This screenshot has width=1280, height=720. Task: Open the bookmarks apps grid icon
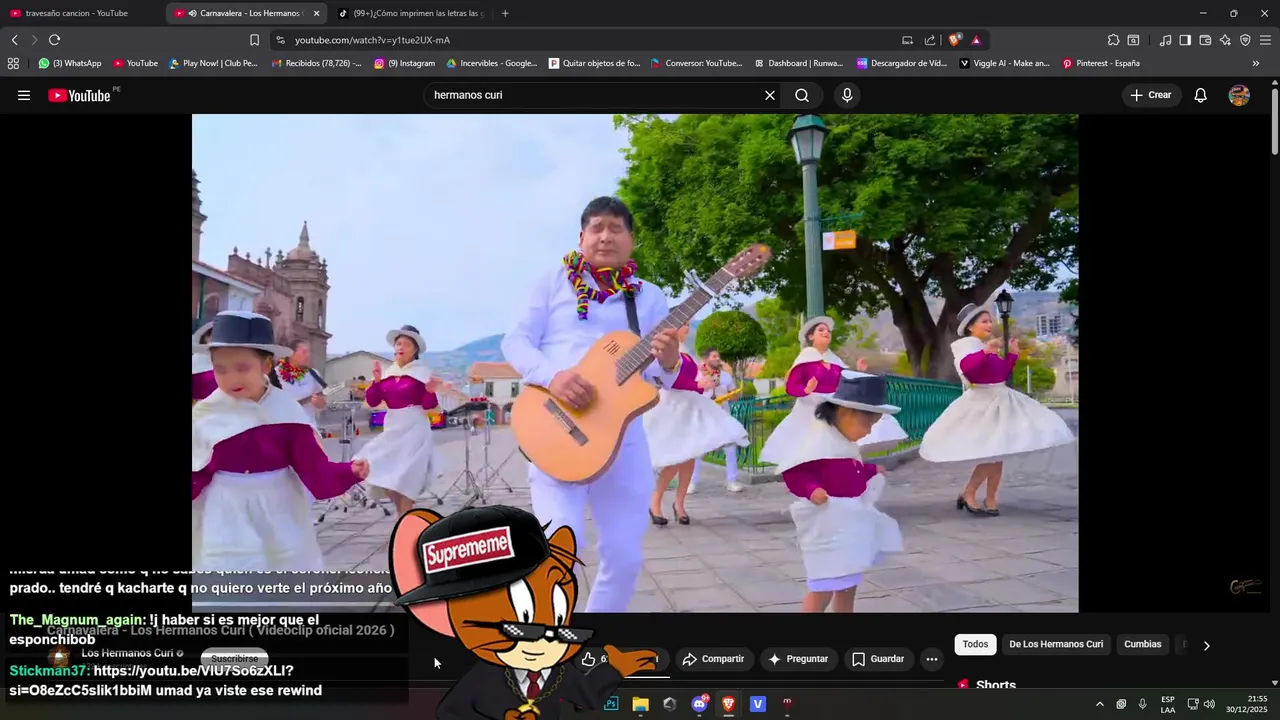click(13, 63)
